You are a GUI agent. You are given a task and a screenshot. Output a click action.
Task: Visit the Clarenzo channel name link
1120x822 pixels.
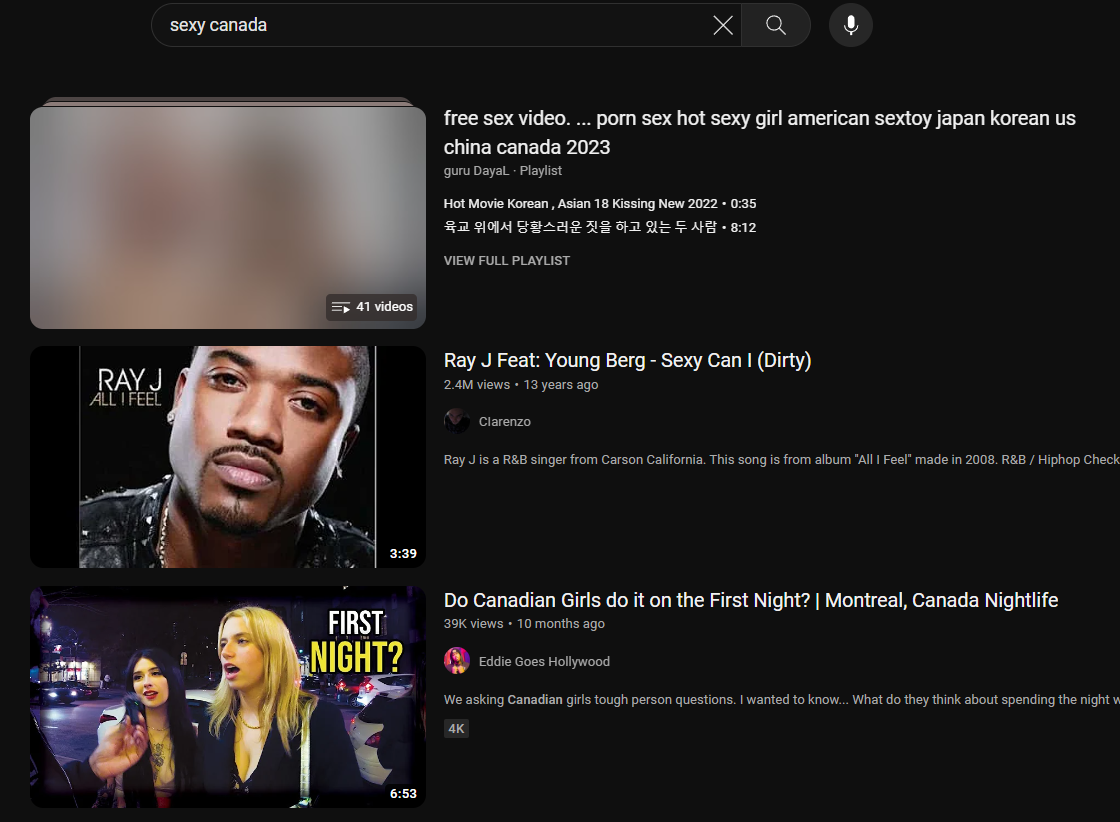(x=504, y=421)
